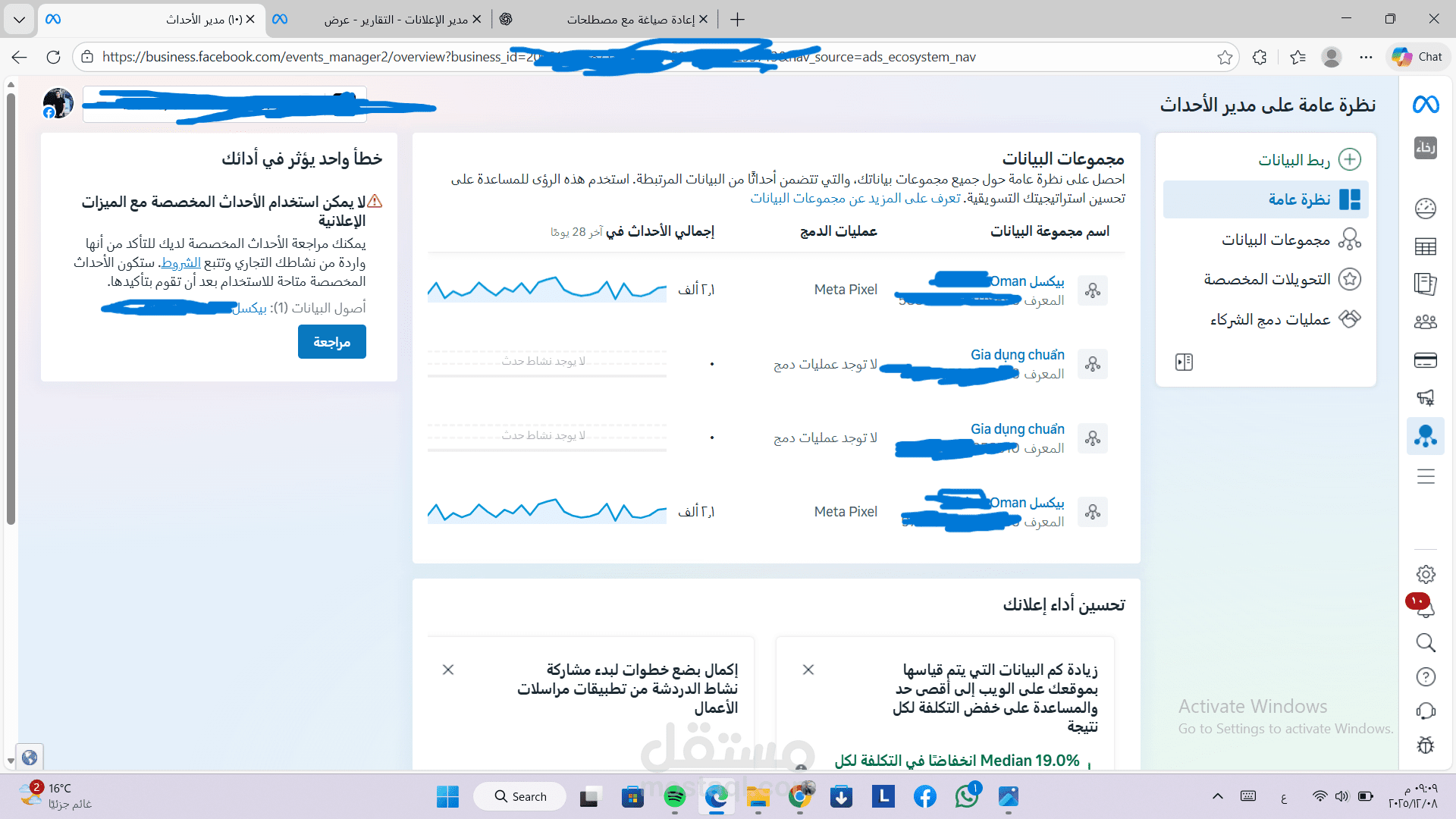Open Billing credit card icon in sidebar
Image resolution: width=1456 pixels, height=819 pixels.
[1426, 360]
